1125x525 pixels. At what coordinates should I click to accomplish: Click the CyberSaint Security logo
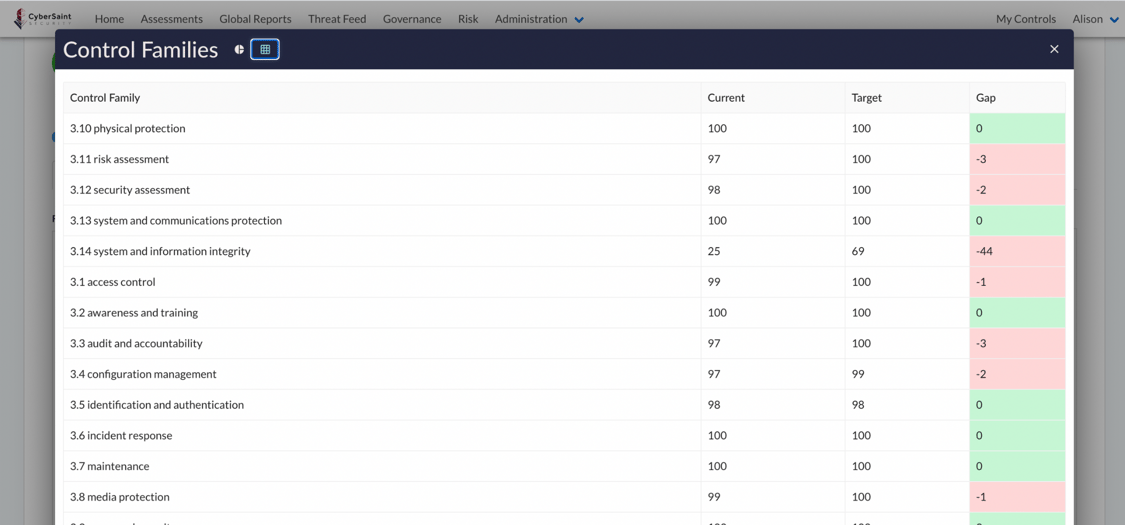[x=43, y=19]
